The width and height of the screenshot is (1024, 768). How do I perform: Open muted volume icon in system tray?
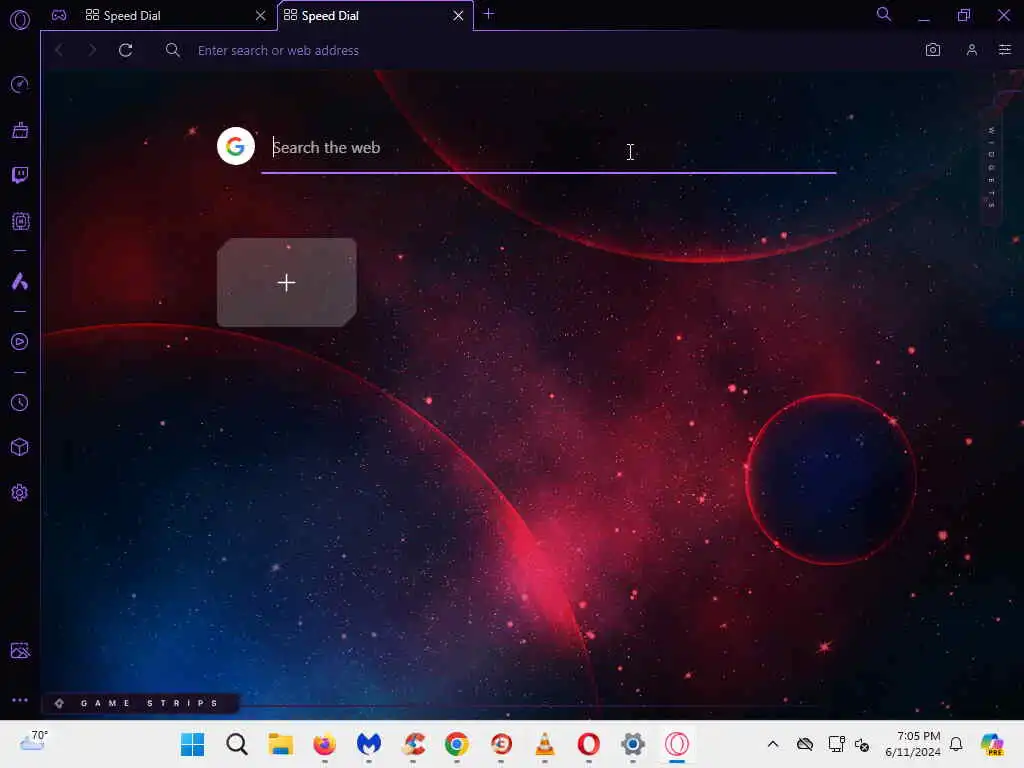tap(861, 744)
